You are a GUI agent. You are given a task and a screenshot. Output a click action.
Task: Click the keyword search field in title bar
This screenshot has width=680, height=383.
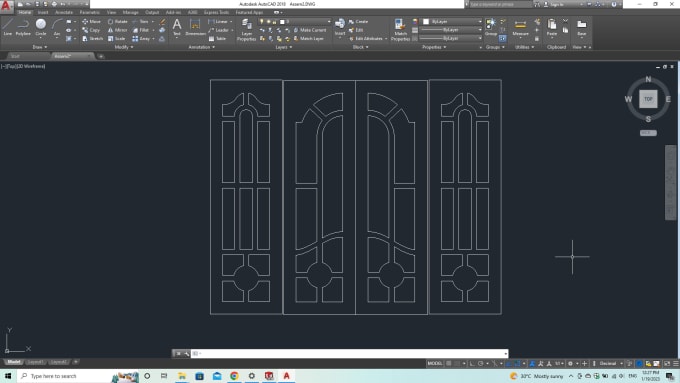click(x=500, y=4)
